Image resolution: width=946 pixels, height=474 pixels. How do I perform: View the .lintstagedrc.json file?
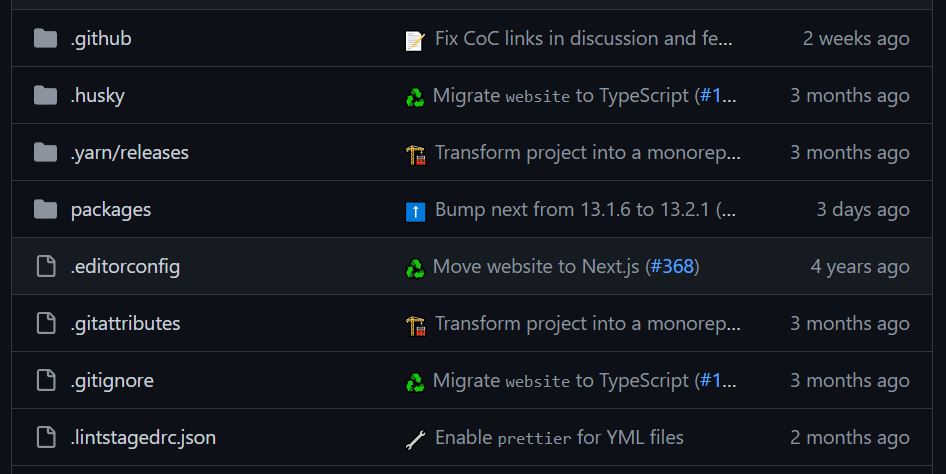[x=143, y=438]
